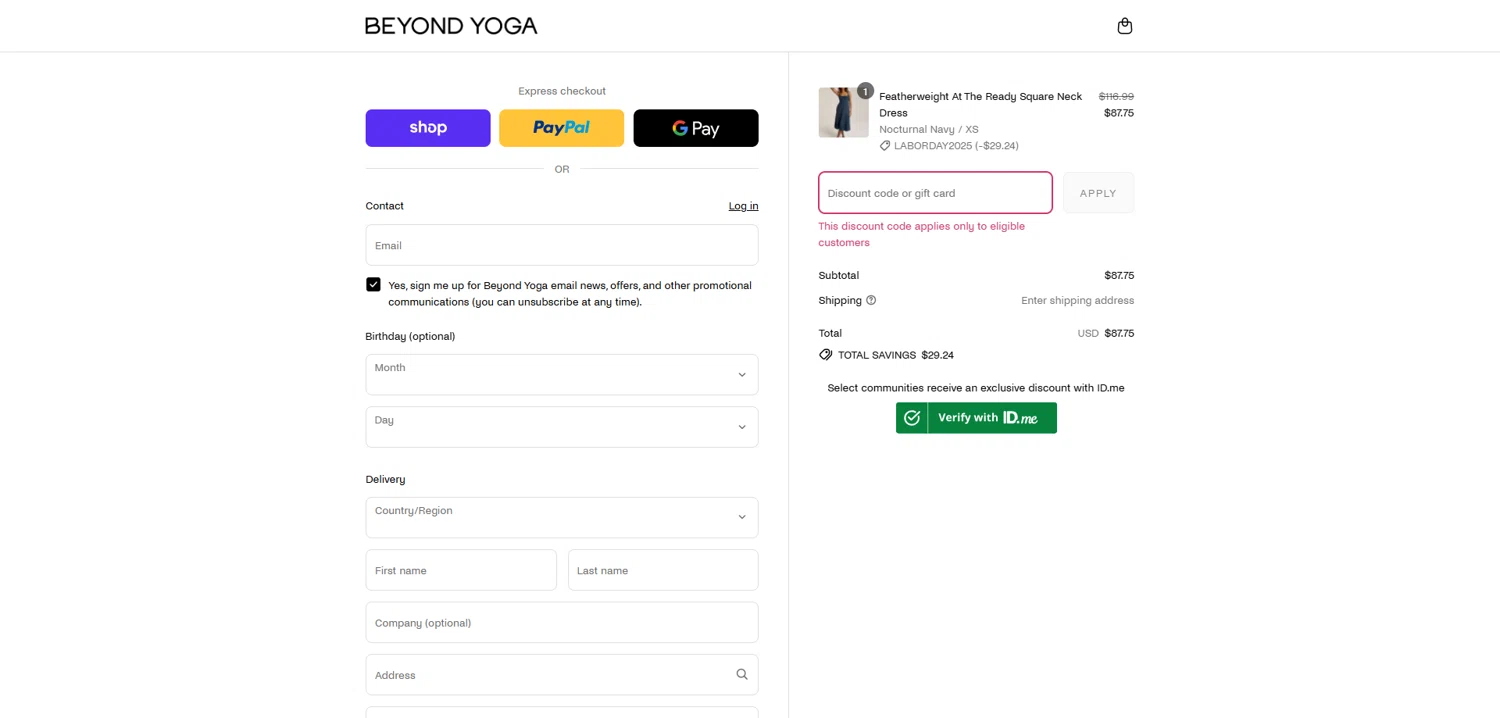Screen dimensions: 1500x718
Task: Click the quantity badge on product thumbnail
Action: tap(865, 90)
